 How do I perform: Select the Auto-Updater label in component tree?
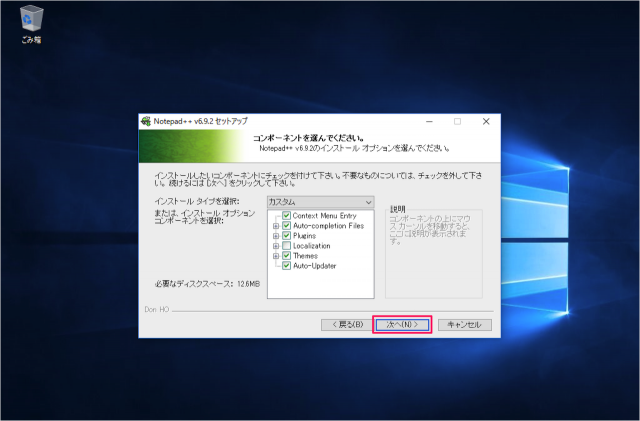point(314,266)
